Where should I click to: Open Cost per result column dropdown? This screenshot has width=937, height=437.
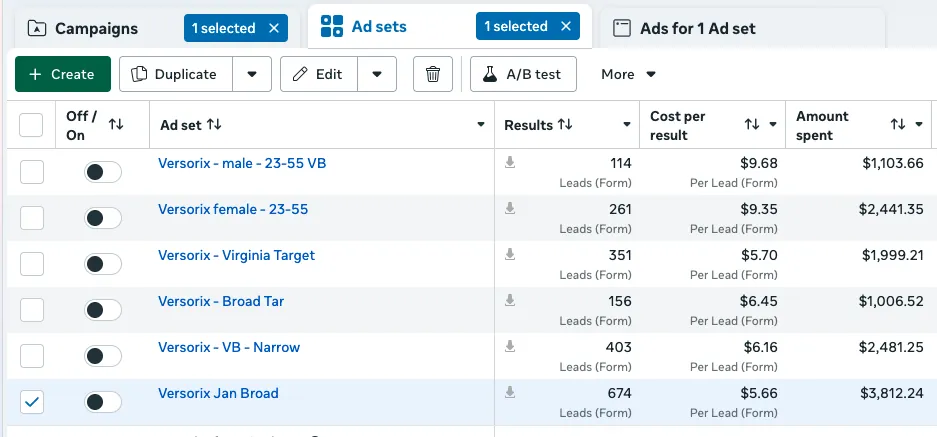click(773, 124)
